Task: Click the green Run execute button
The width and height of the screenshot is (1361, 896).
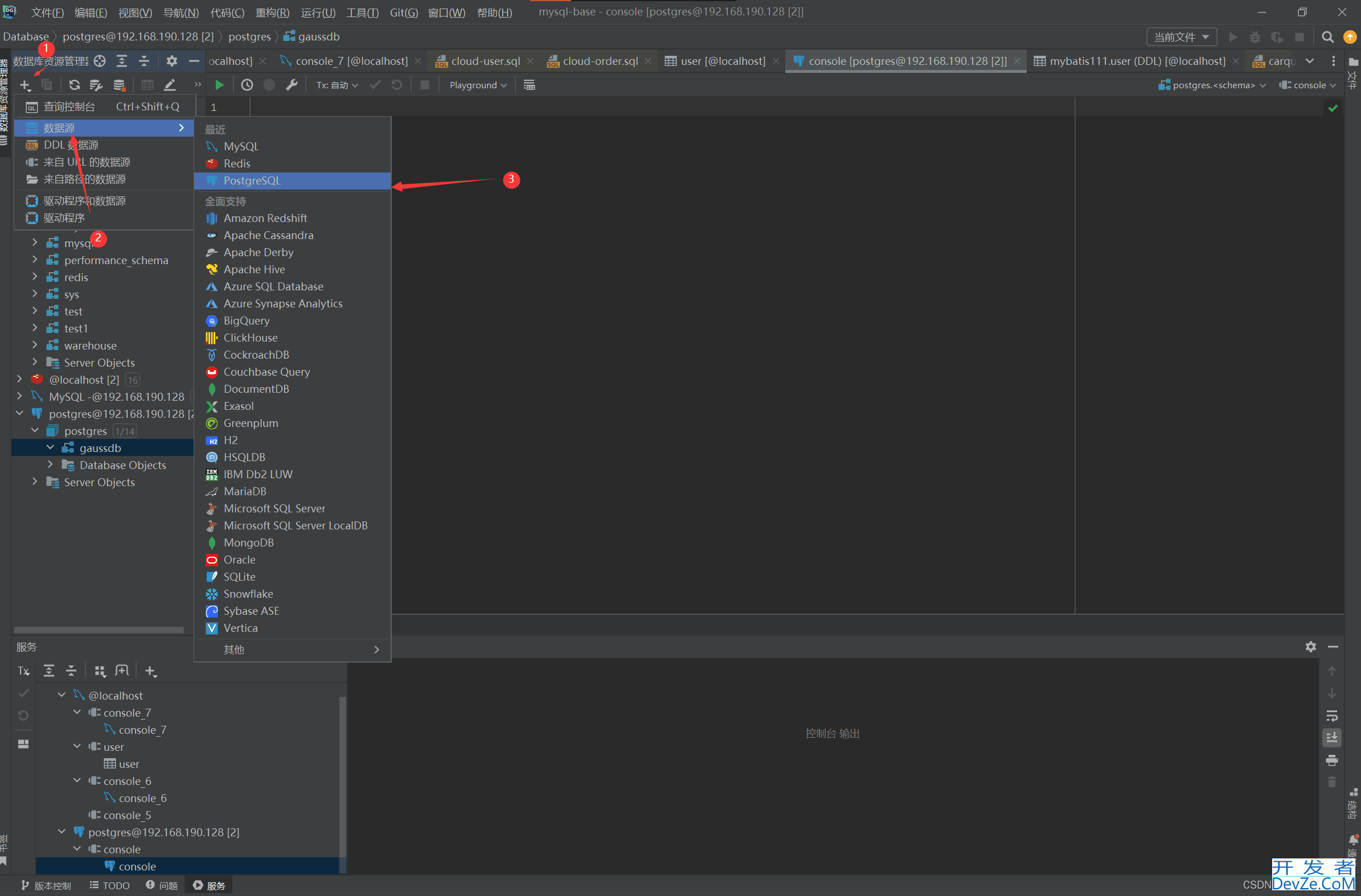Action: [x=219, y=85]
